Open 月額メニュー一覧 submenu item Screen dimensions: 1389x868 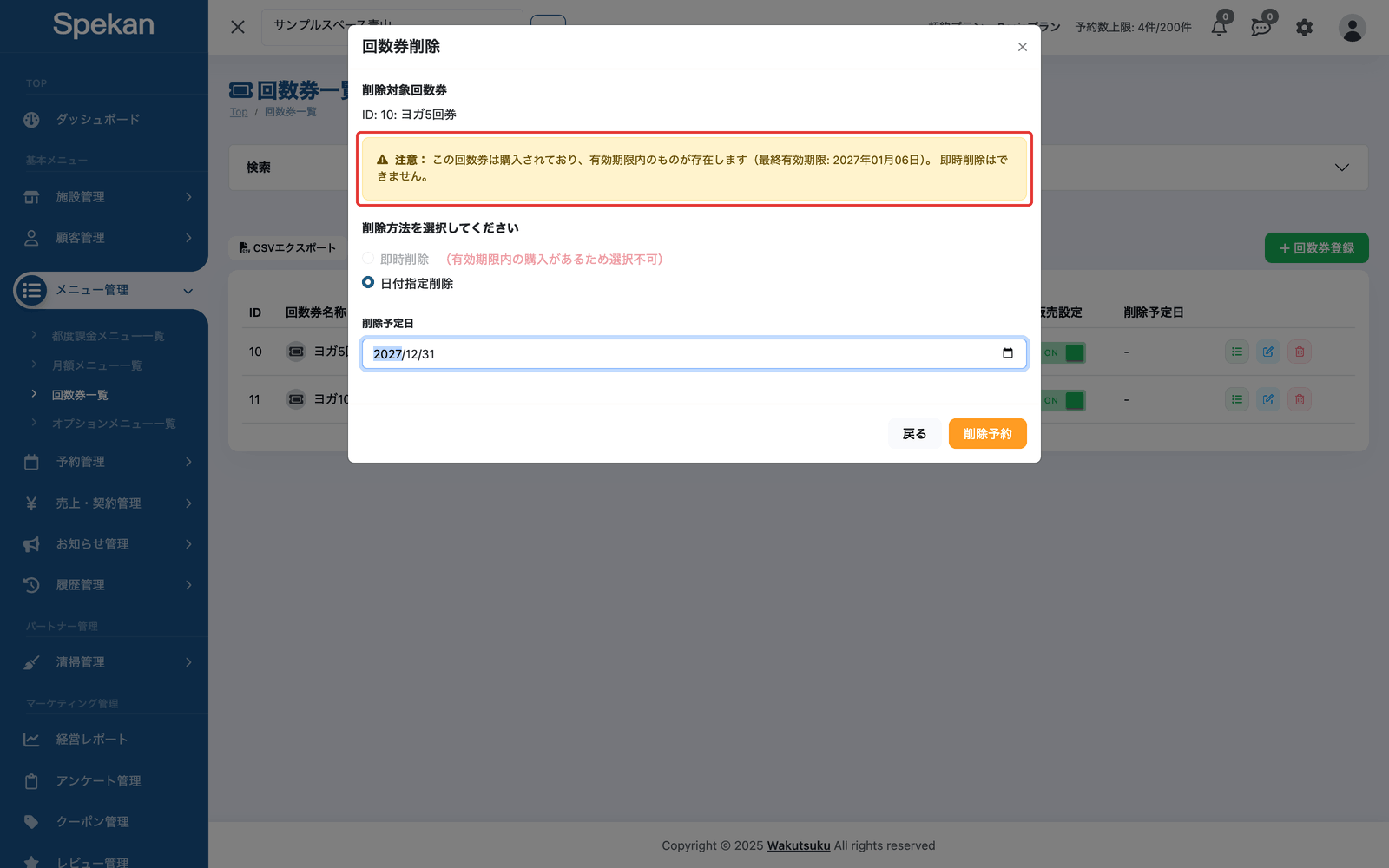96,365
